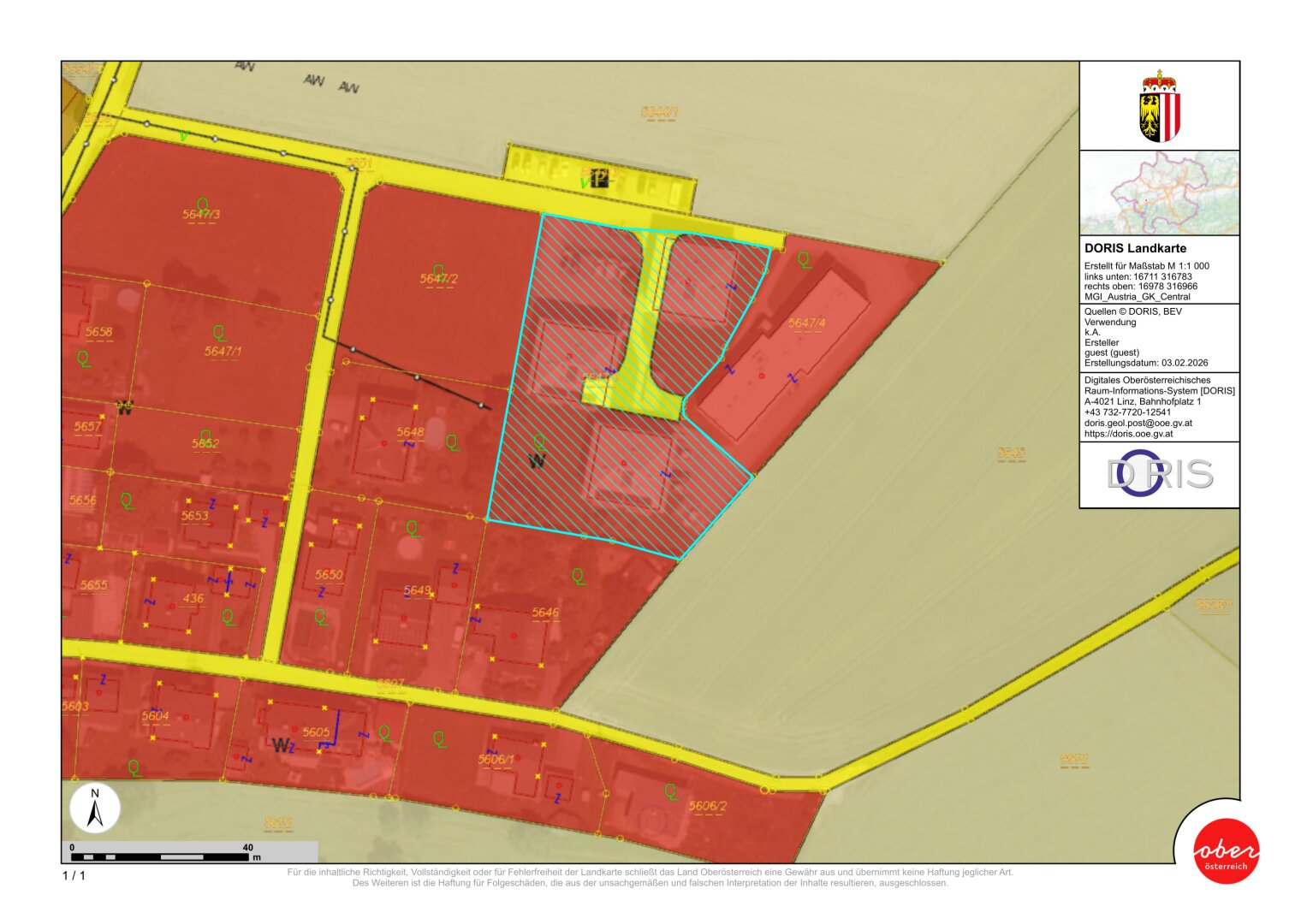Click the Upper Austria coat of arms
The height and width of the screenshot is (924, 1307).
pyautogui.click(x=1159, y=108)
